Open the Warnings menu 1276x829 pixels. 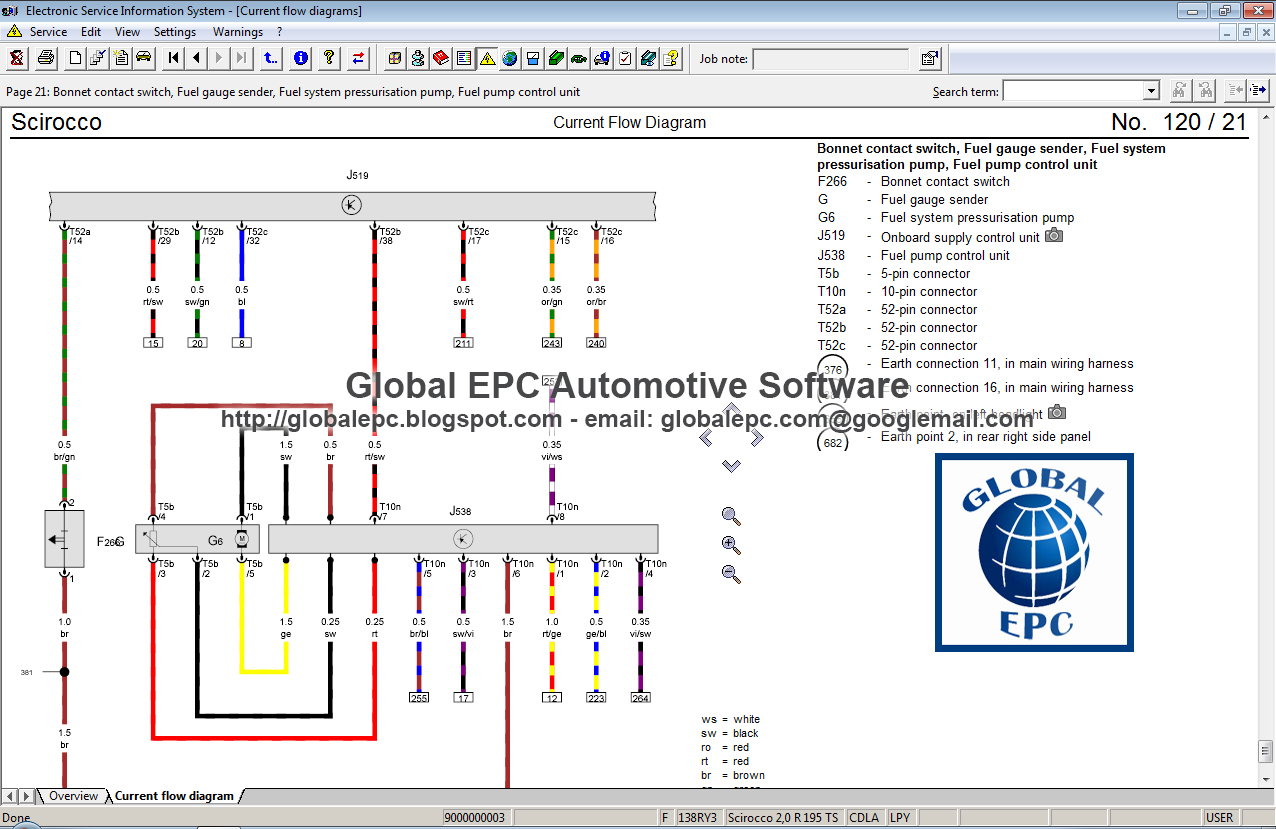coord(238,32)
